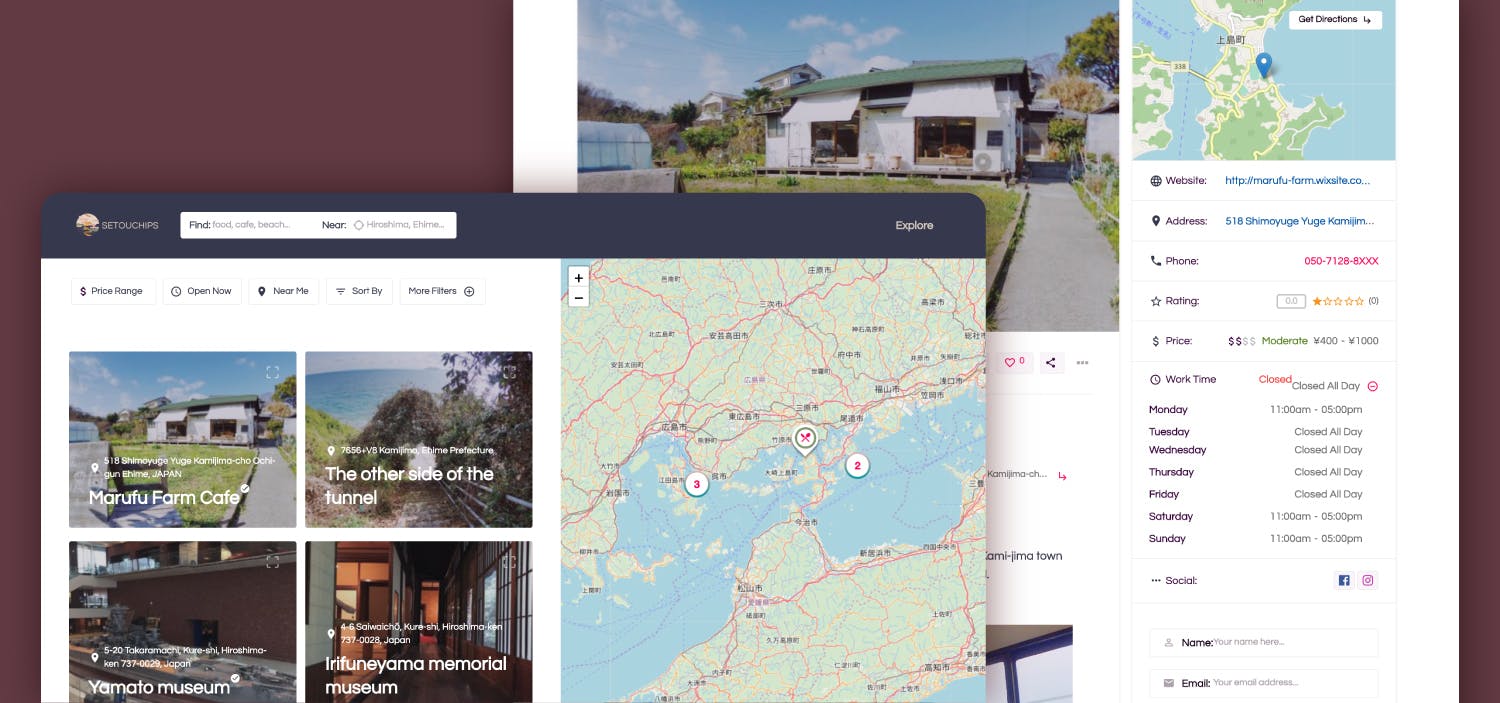Open the Price Range dropdown
This screenshot has height=703, width=1500.
click(x=113, y=291)
